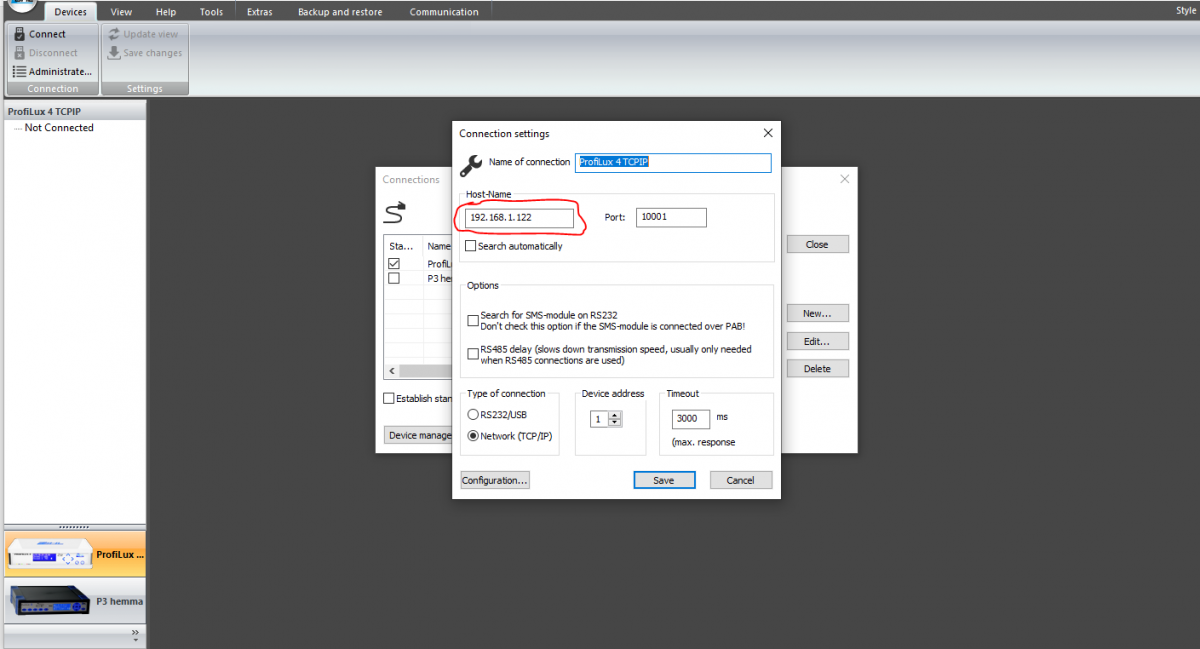
Task: Click cable icon in Connections window
Action: click(394, 212)
